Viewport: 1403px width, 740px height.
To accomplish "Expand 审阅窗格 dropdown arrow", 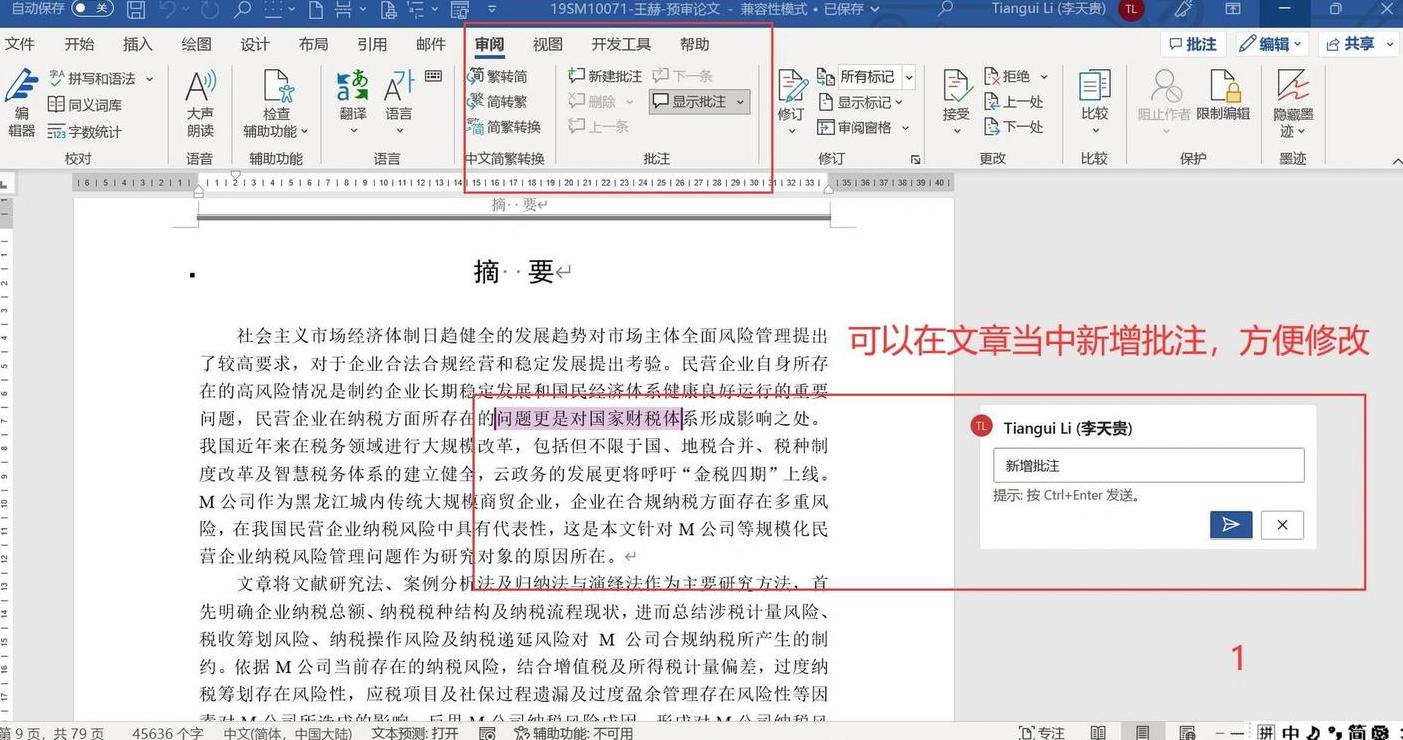I will click(905, 128).
